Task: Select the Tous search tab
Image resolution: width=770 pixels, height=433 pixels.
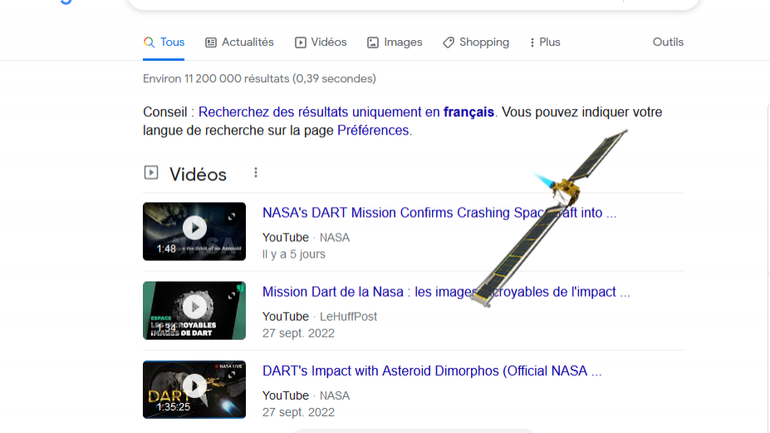Action: (164, 42)
